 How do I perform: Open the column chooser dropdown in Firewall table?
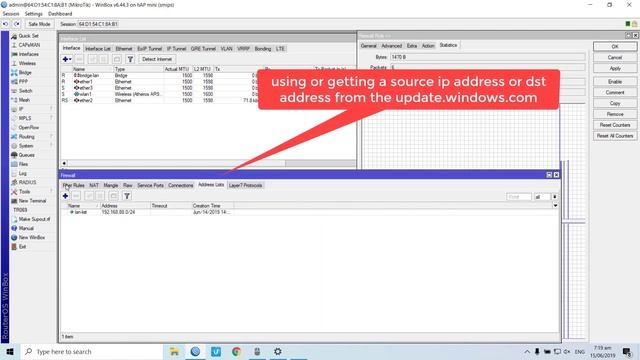tap(556, 206)
